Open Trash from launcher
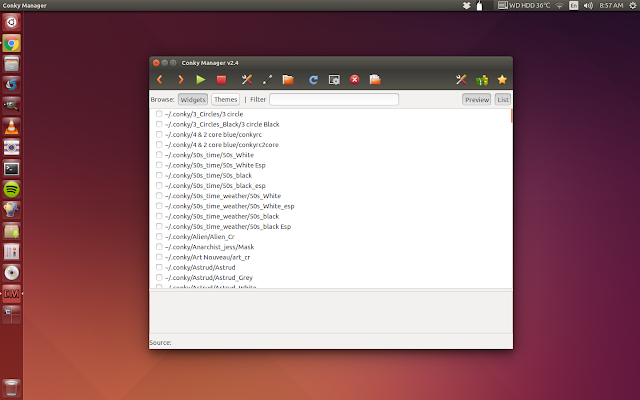Viewport: 640px width, 400px height. [11, 388]
